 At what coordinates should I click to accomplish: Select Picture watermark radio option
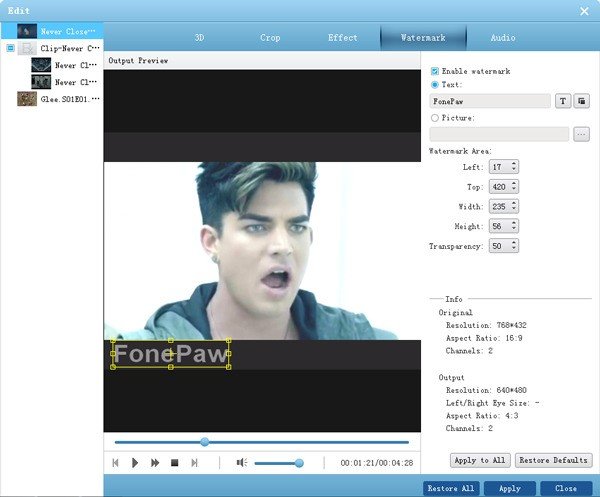point(435,118)
